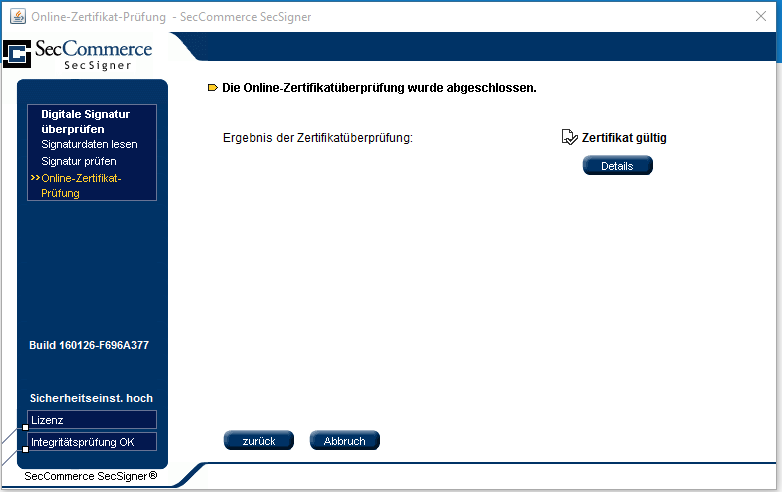Click the SecCommerce SecSigner footer text
Image resolution: width=782 pixels, height=492 pixels.
(91, 476)
